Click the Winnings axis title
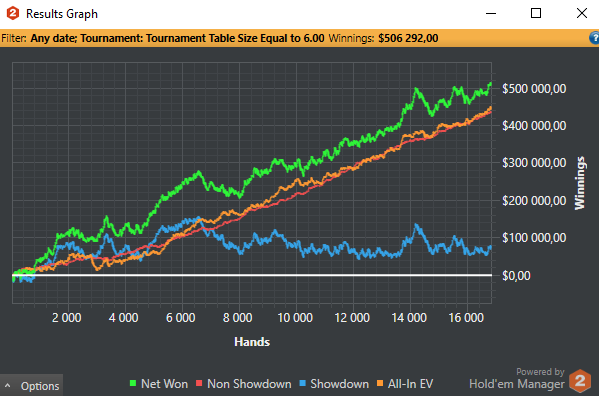This screenshot has width=599, height=396. click(580, 183)
